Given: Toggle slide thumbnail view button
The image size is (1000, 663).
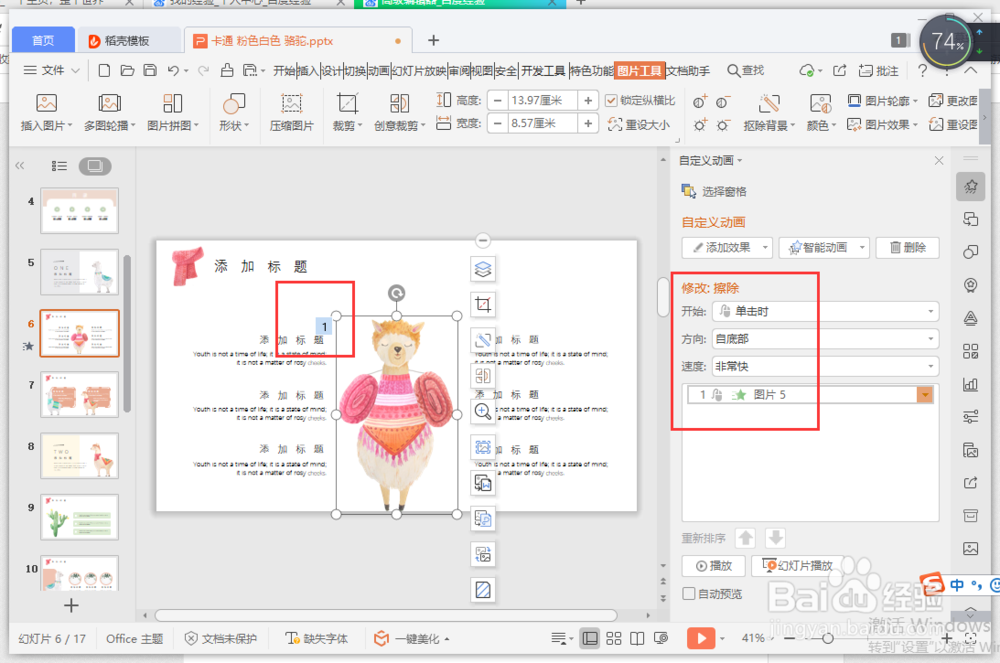Looking at the screenshot, I should pos(95,166).
